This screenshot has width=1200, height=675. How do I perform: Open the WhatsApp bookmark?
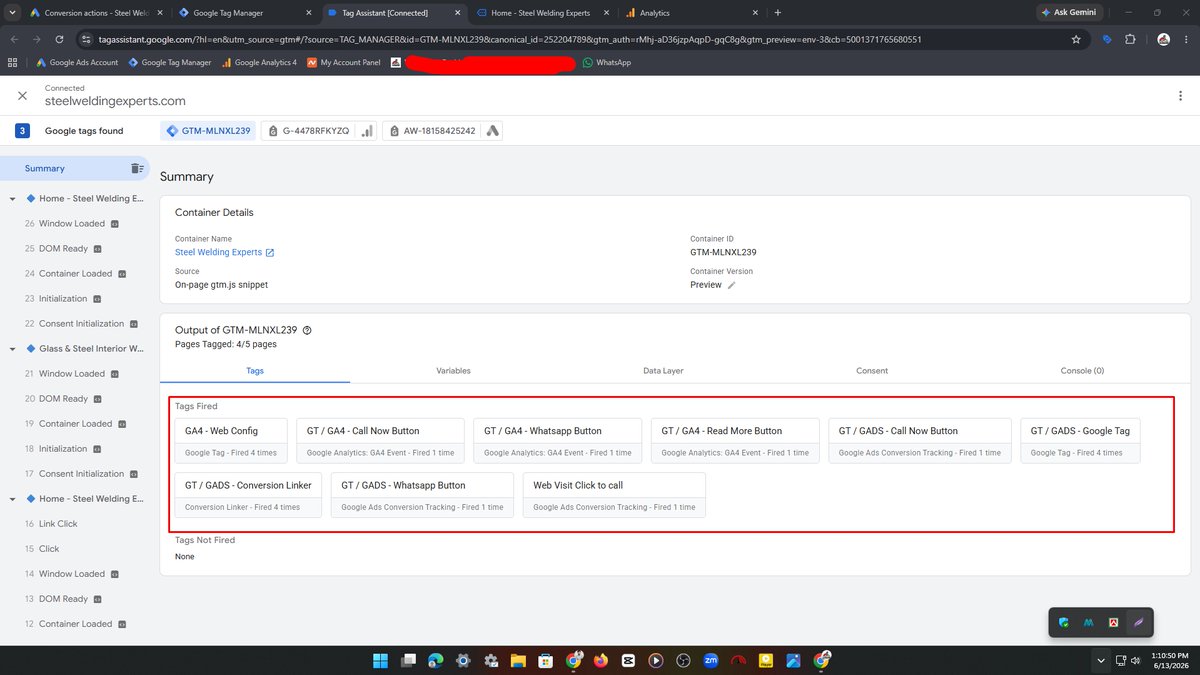tap(607, 62)
